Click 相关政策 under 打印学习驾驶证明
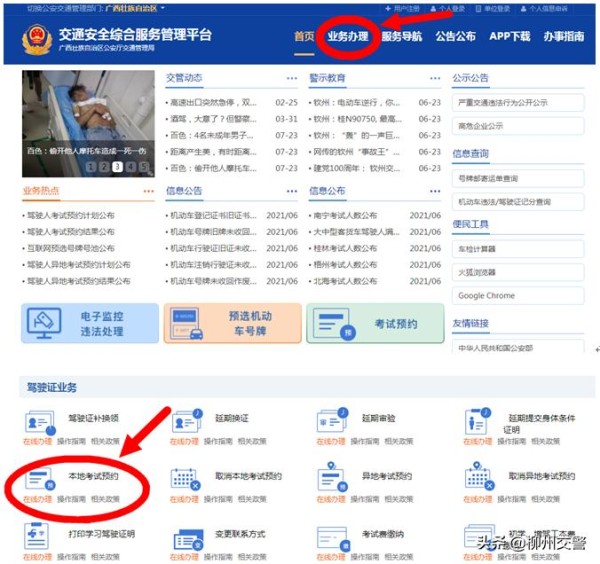The image size is (600, 564). tap(105, 557)
